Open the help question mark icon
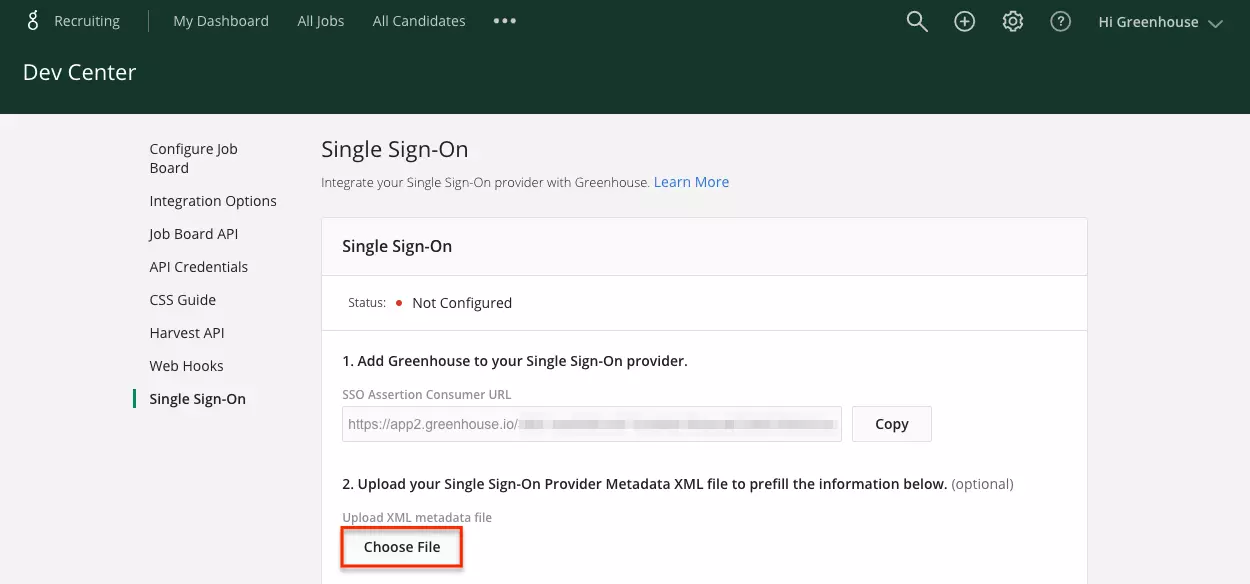The height and width of the screenshot is (584, 1250). (1061, 21)
